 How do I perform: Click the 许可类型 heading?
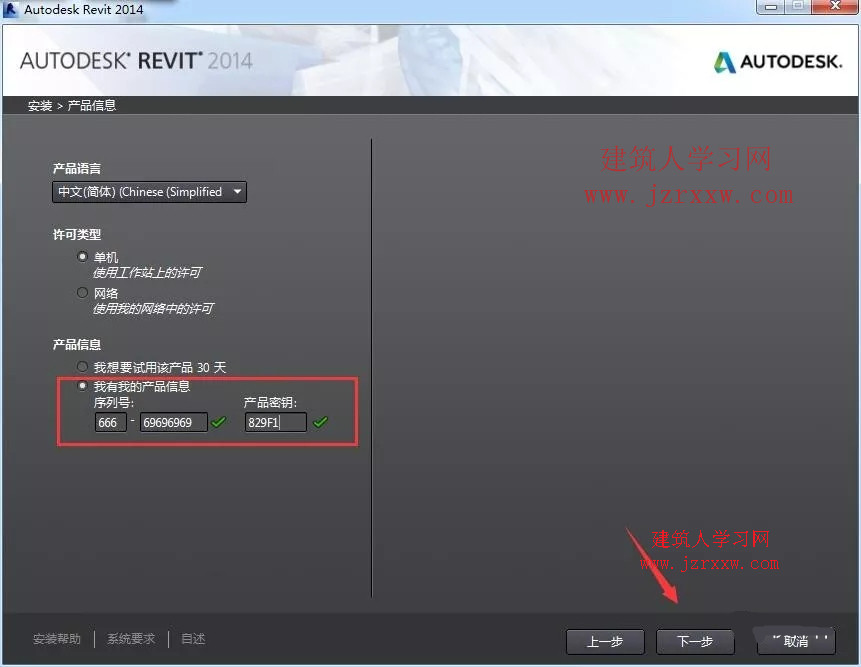tap(77, 235)
